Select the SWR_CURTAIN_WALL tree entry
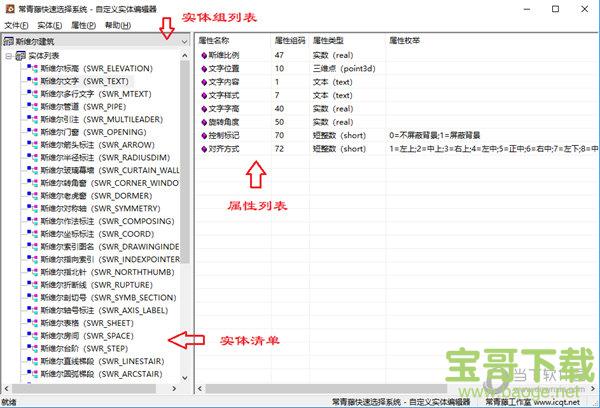This screenshot has width=600, height=408. coord(110,170)
